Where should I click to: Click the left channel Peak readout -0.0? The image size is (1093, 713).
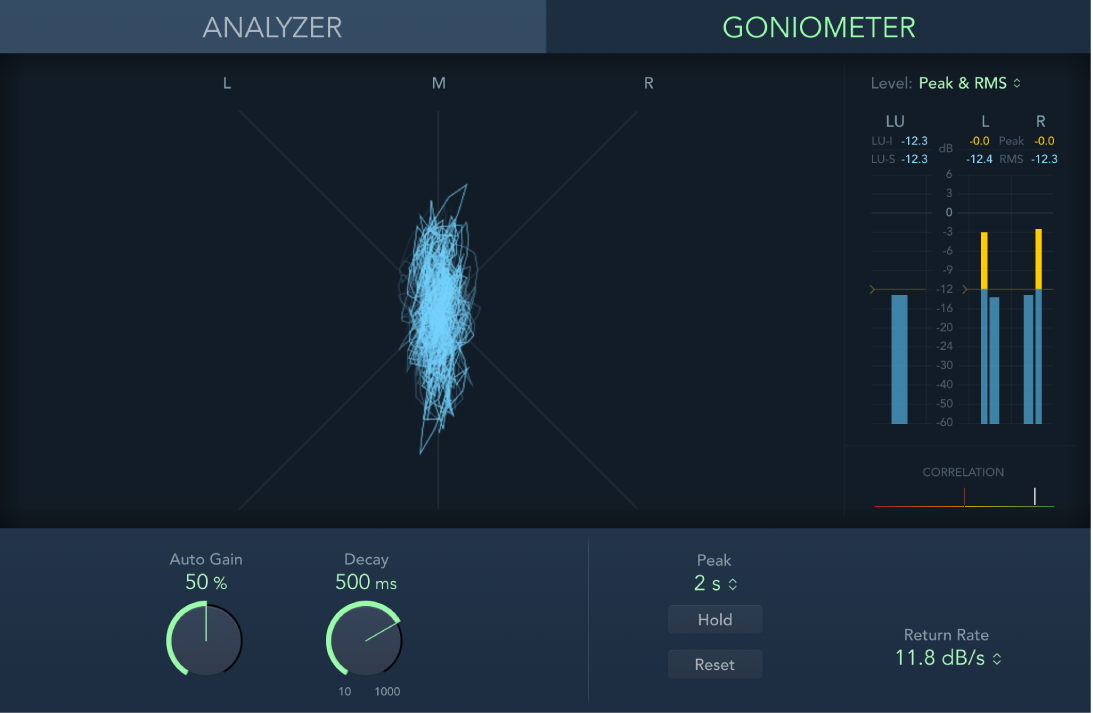[x=978, y=141]
